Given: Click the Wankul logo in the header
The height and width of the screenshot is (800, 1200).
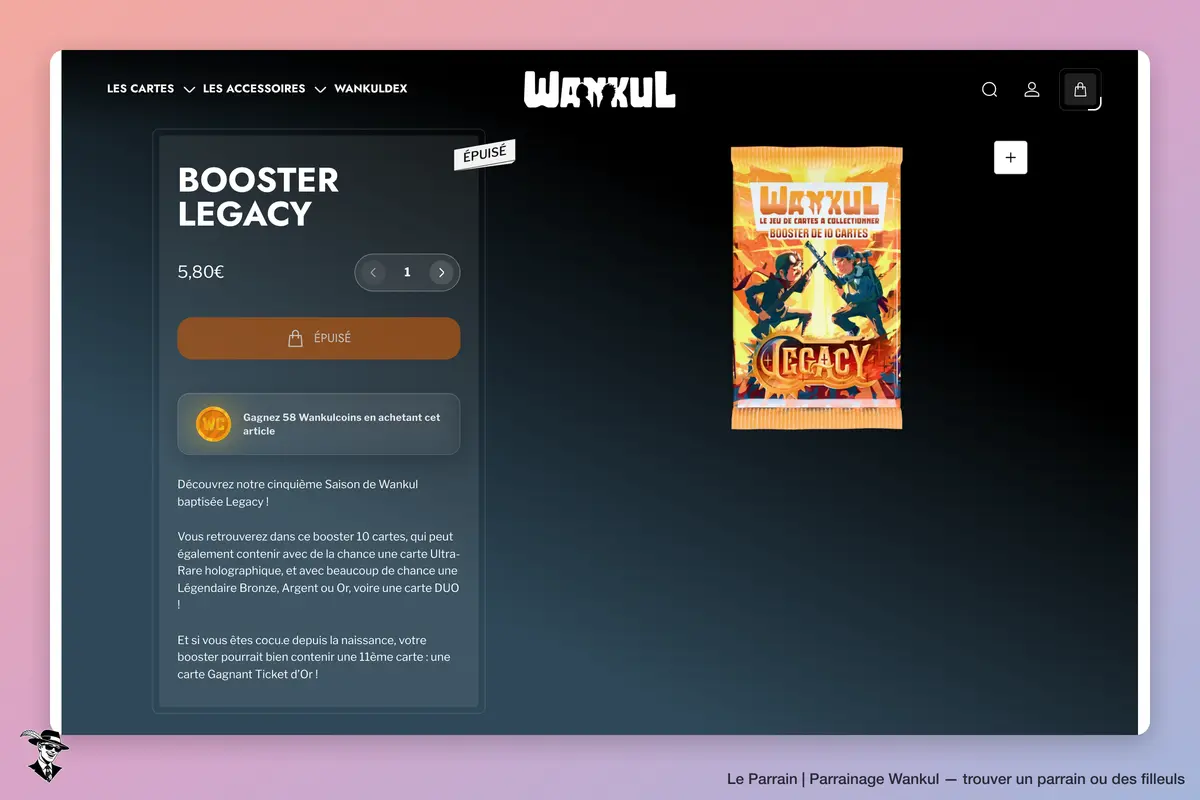Looking at the screenshot, I should (600, 89).
